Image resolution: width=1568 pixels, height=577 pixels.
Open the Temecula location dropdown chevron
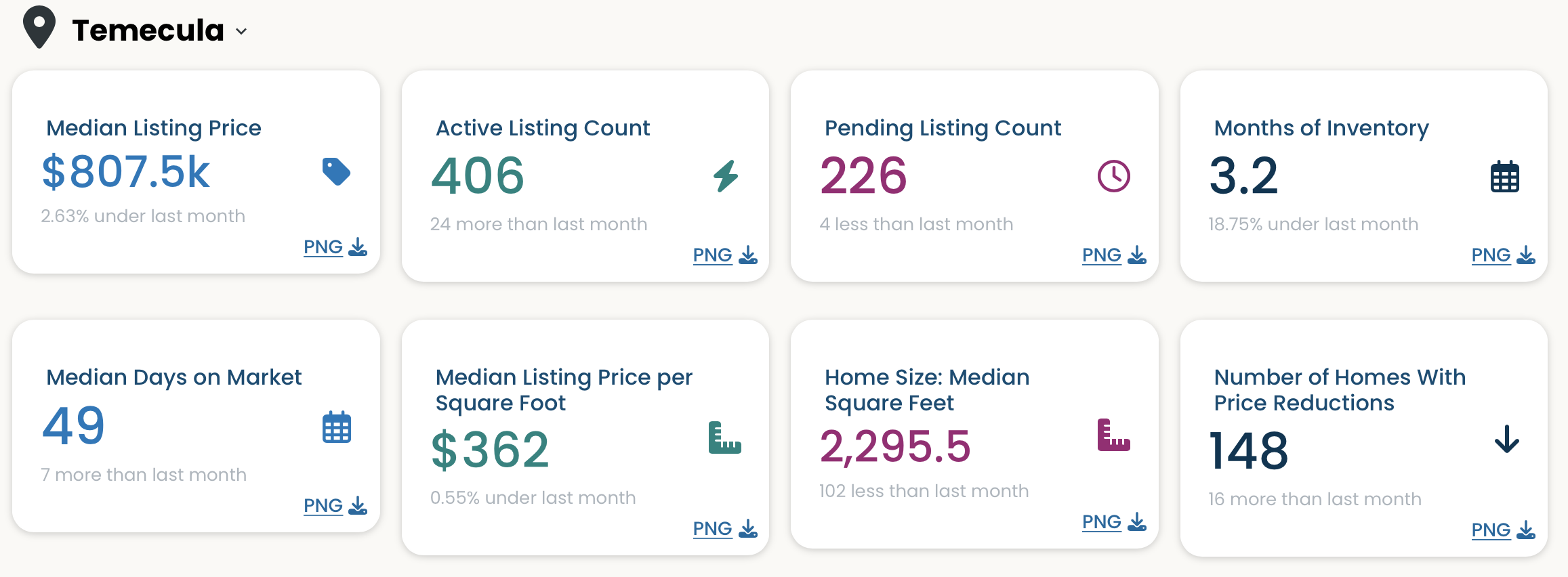(x=241, y=31)
